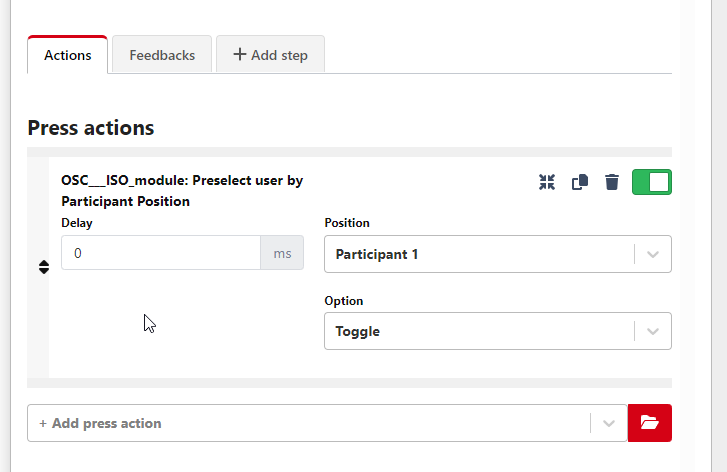The height and width of the screenshot is (472, 727).
Task: Expand the Add press action chevron
Action: [608, 423]
